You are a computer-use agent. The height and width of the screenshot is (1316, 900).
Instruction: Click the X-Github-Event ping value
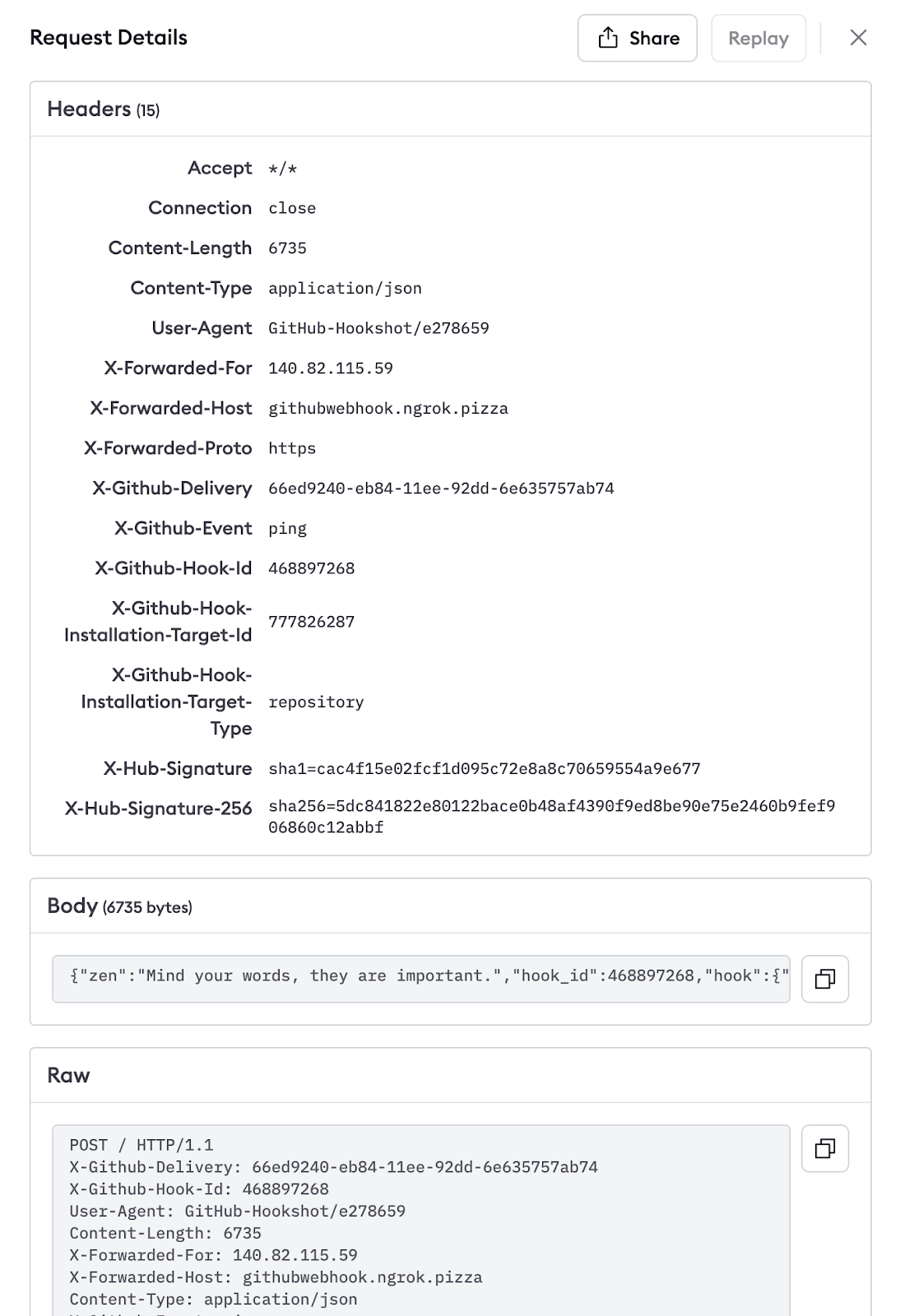point(287,529)
